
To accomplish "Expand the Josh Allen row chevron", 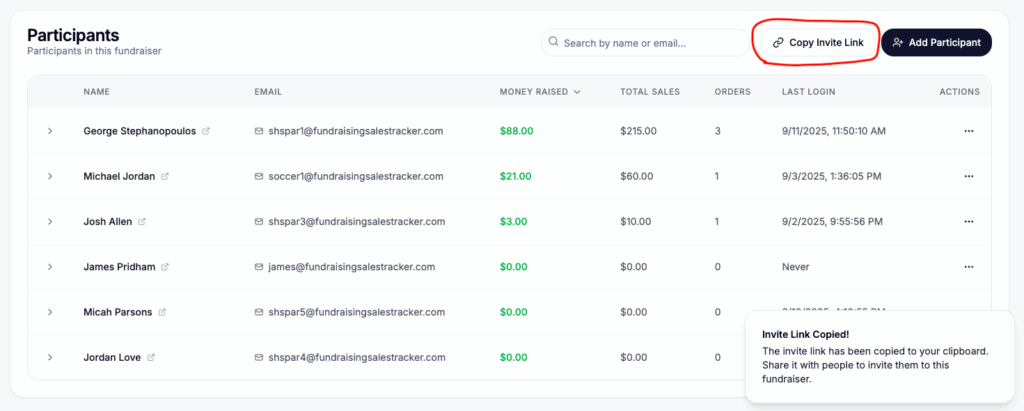I will (50, 221).
